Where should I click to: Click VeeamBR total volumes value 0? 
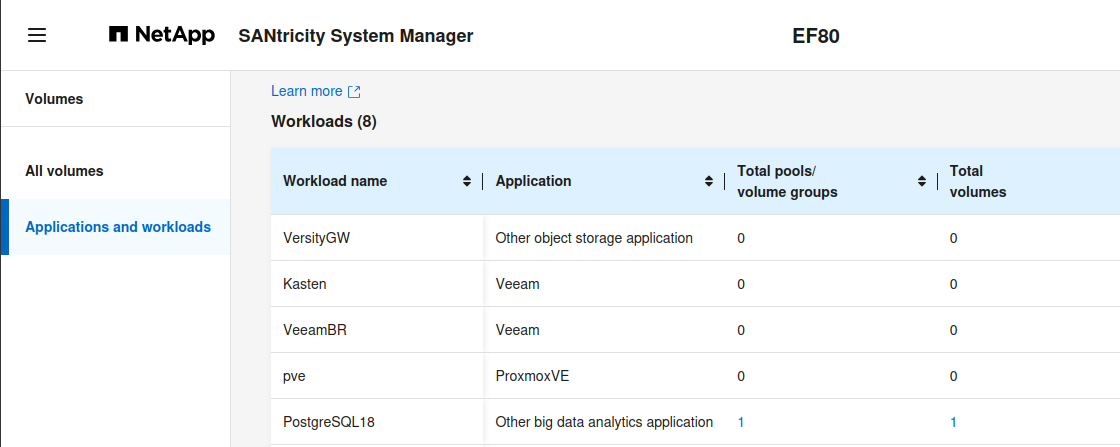click(x=954, y=331)
